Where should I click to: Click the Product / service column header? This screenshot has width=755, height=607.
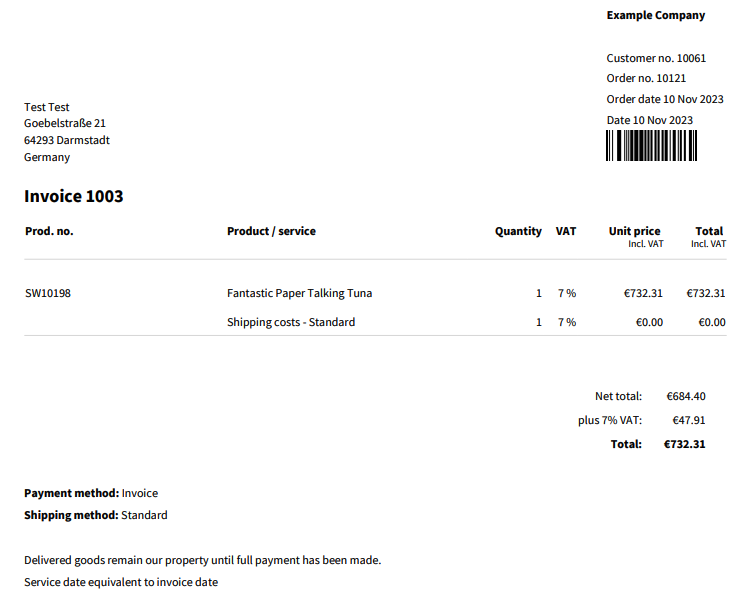(271, 231)
